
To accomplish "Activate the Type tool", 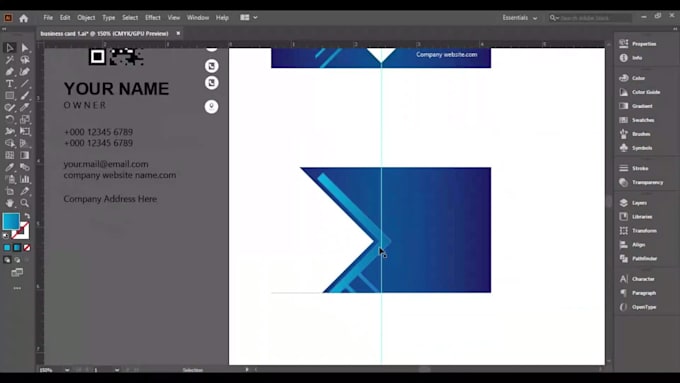I will (x=10, y=84).
